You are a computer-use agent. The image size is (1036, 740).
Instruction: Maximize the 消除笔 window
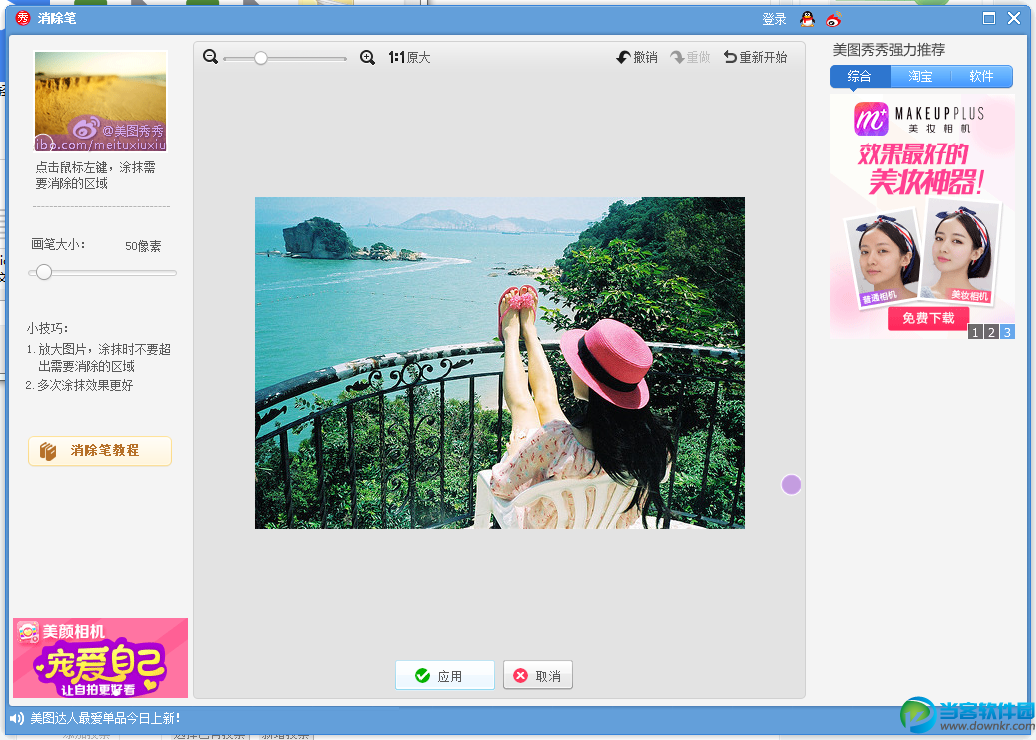[x=989, y=18]
